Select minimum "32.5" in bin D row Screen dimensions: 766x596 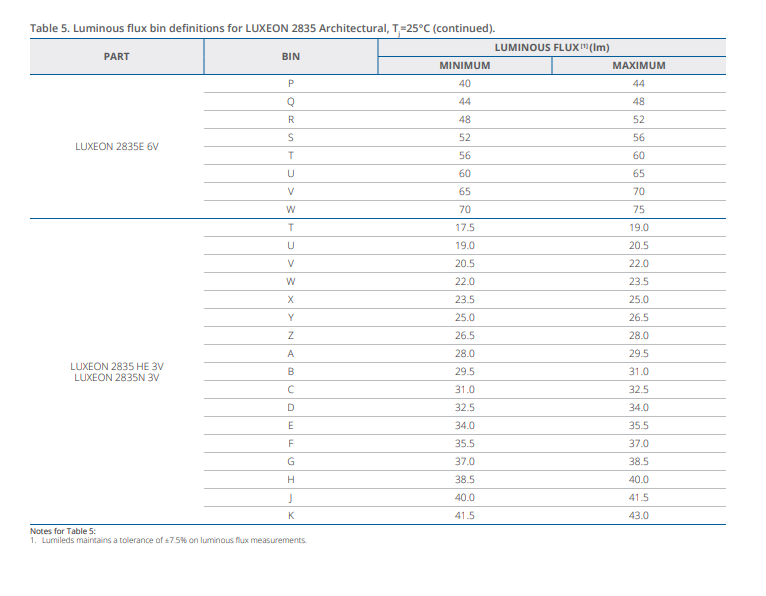(x=465, y=408)
